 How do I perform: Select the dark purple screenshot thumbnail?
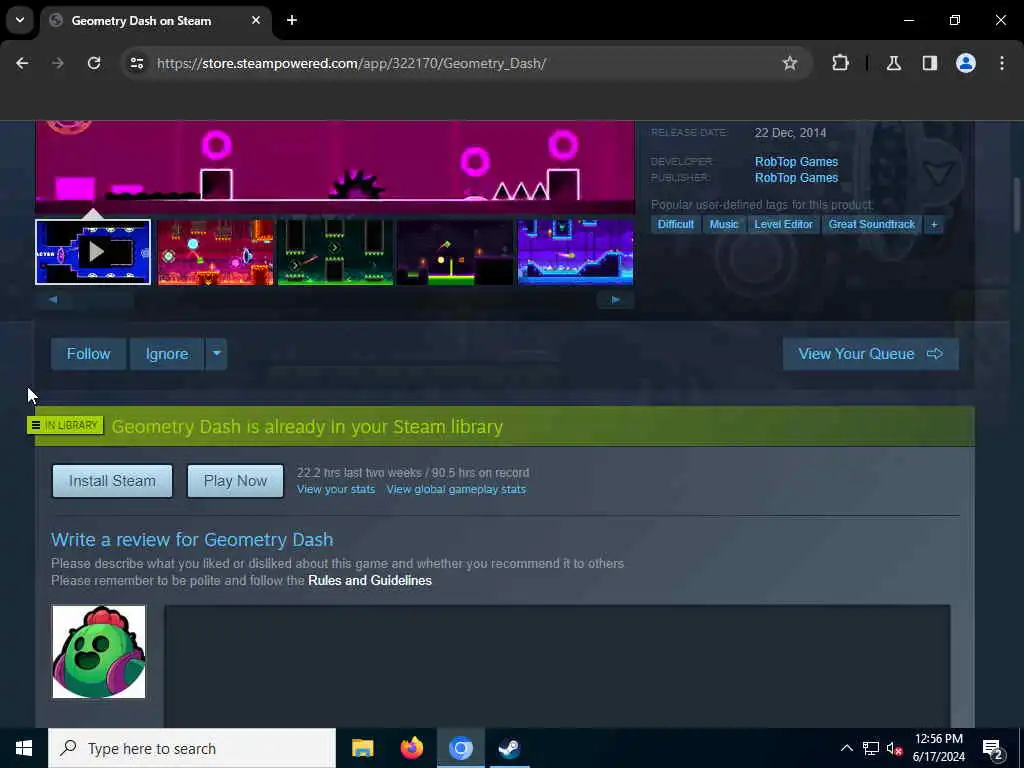[455, 252]
